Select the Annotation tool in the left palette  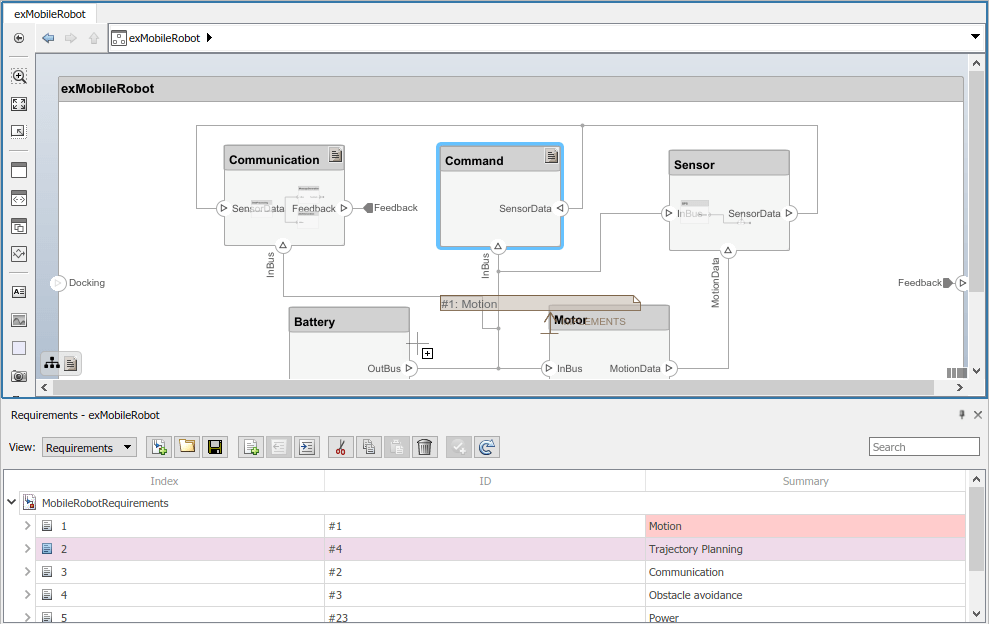[x=19, y=292]
